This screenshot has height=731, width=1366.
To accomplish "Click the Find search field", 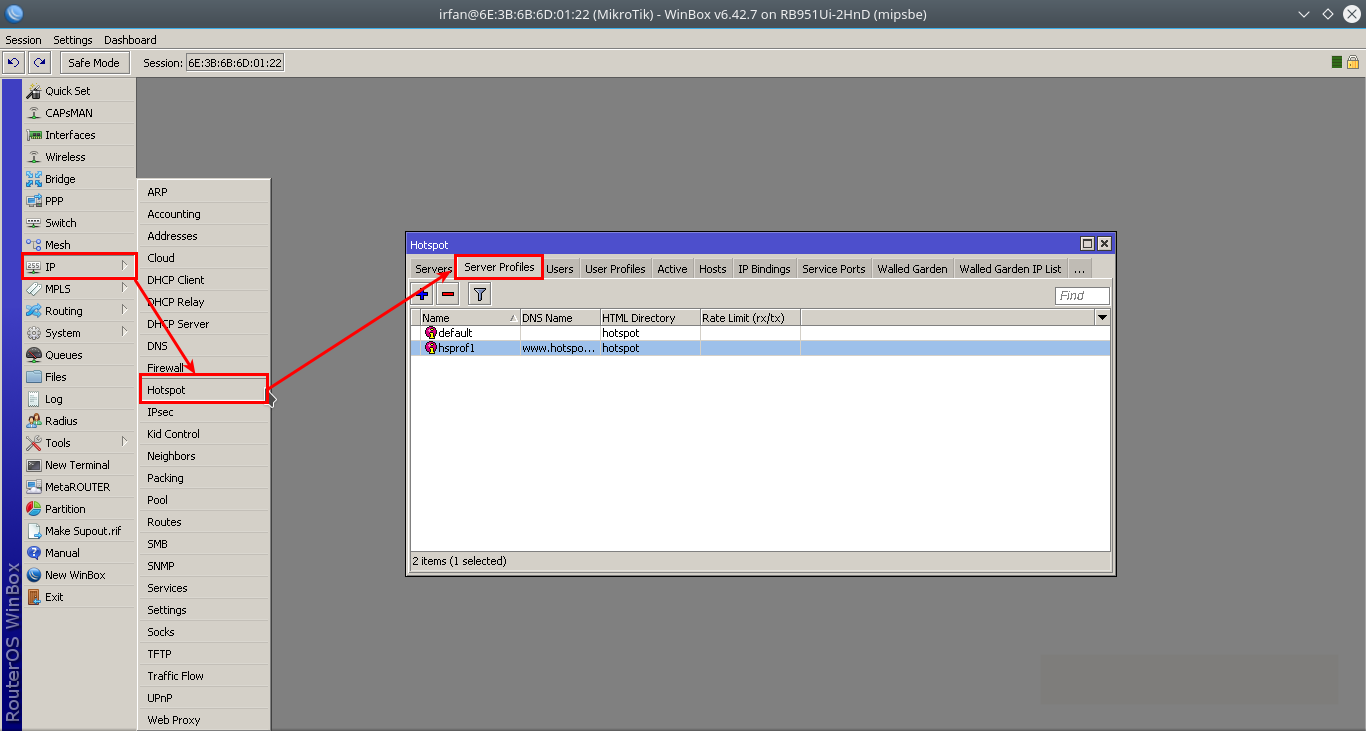I will tap(1082, 296).
